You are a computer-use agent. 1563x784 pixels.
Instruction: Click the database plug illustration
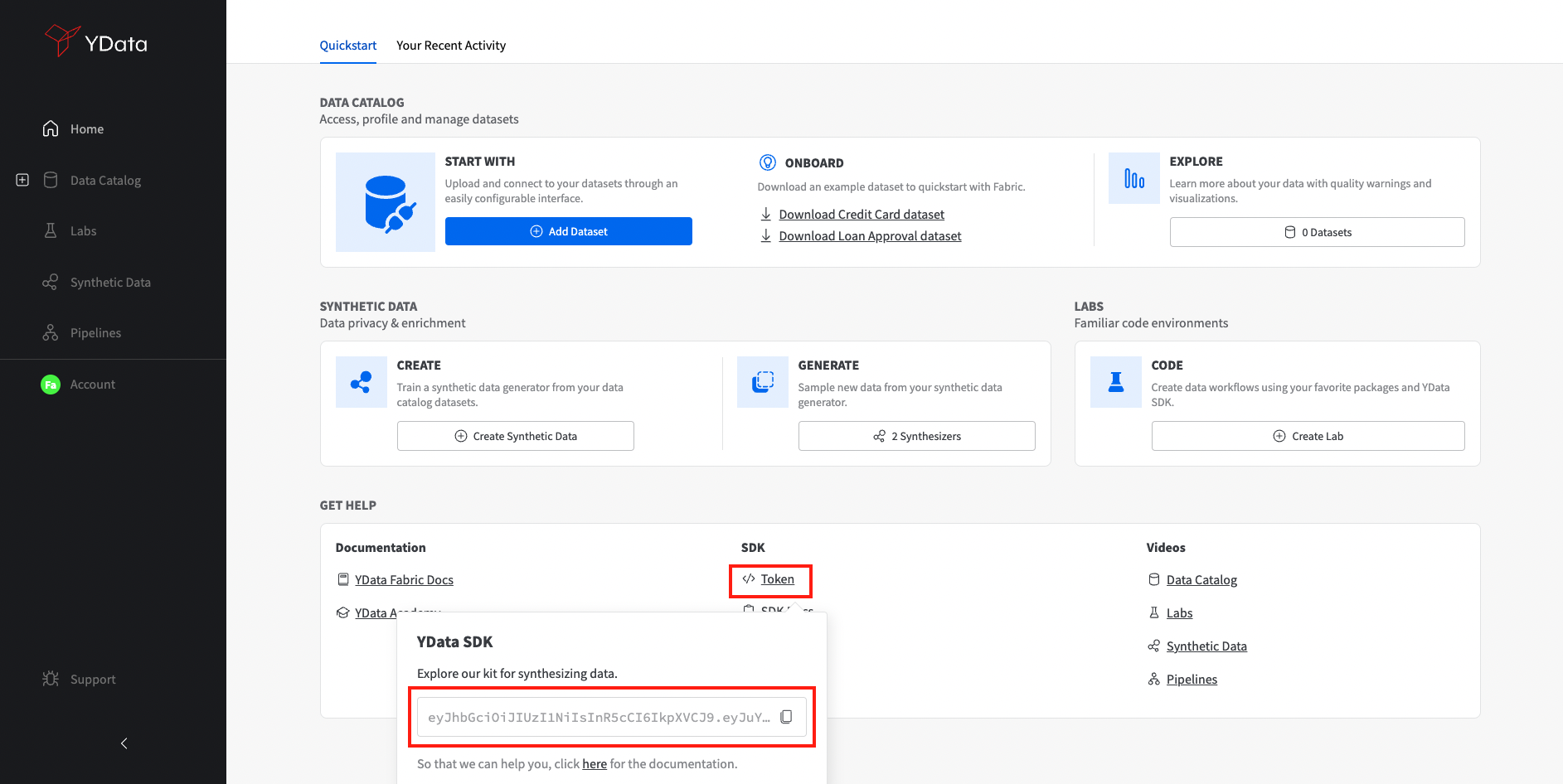click(x=386, y=202)
